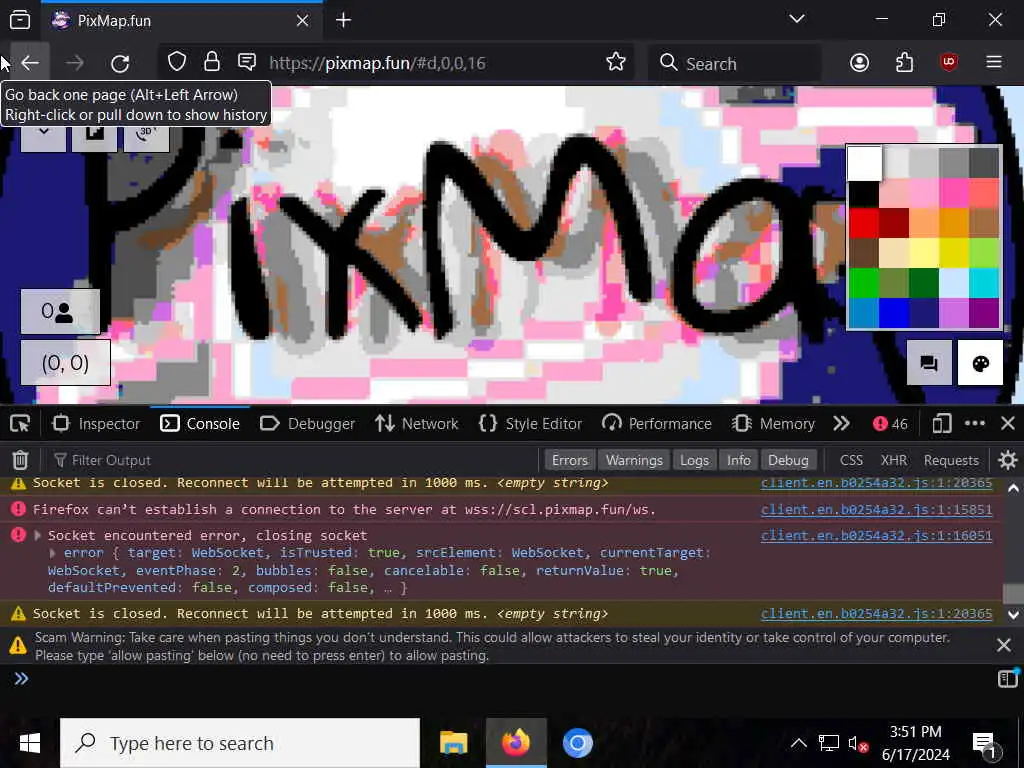The height and width of the screenshot is (768, 1024).
Task: Open client.en.b0254a32.js:1:15851 source link
Action: point(876,509)
